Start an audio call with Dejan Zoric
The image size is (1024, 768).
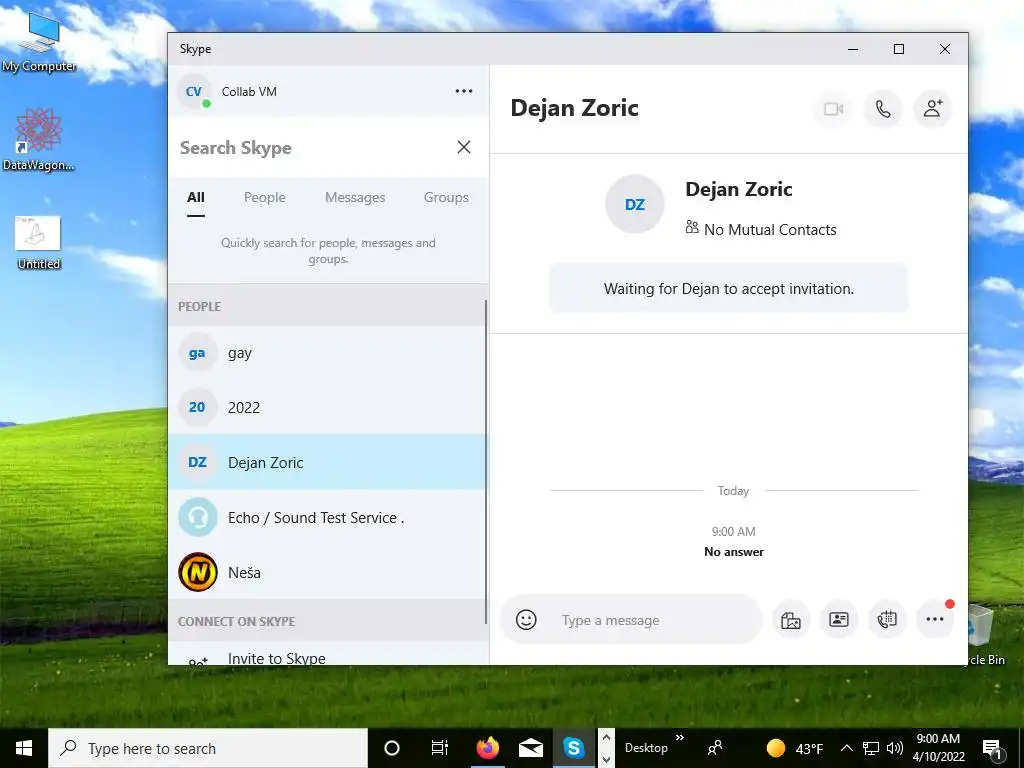[883, 109]
